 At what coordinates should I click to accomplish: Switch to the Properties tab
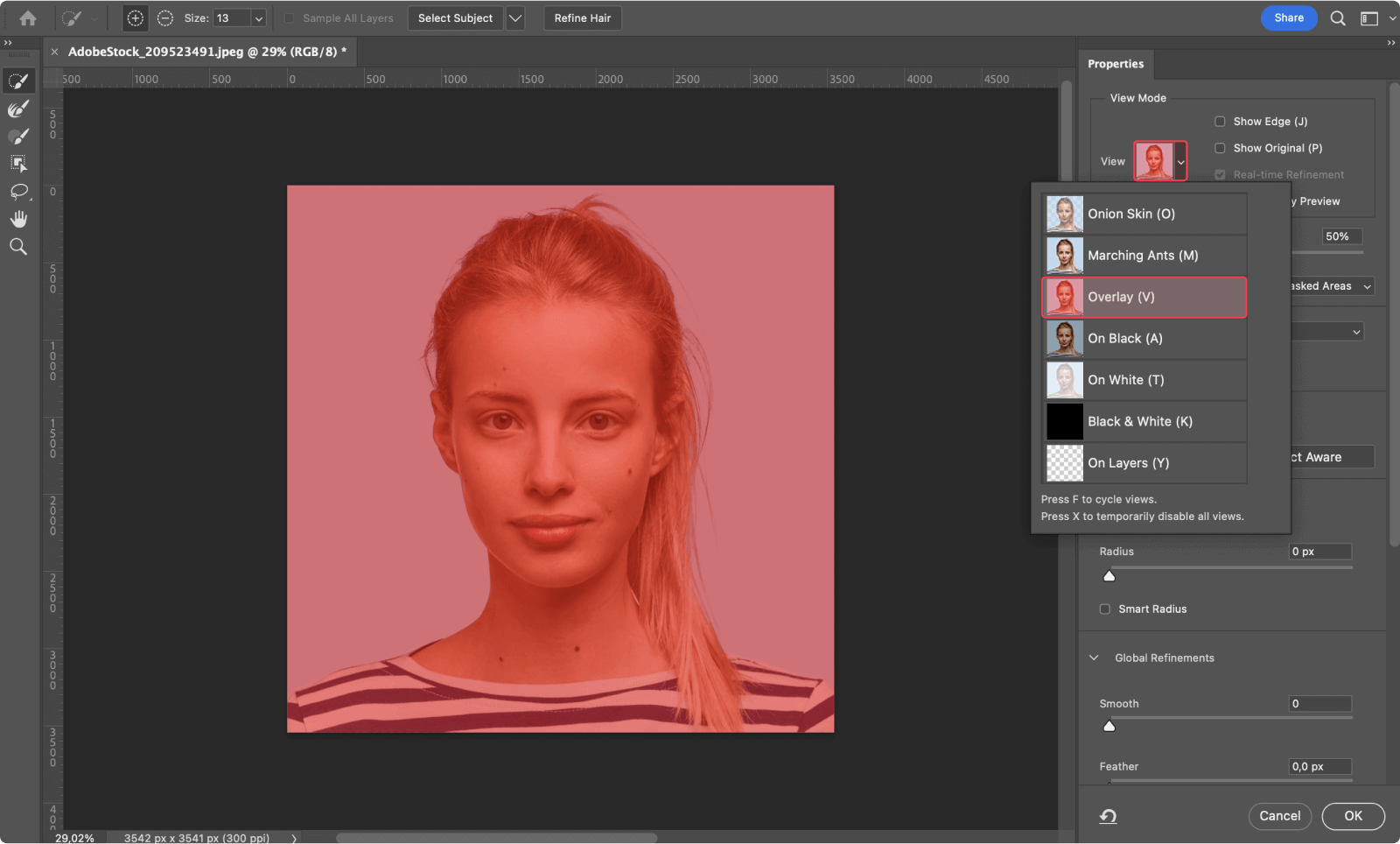pos(1116,64)
